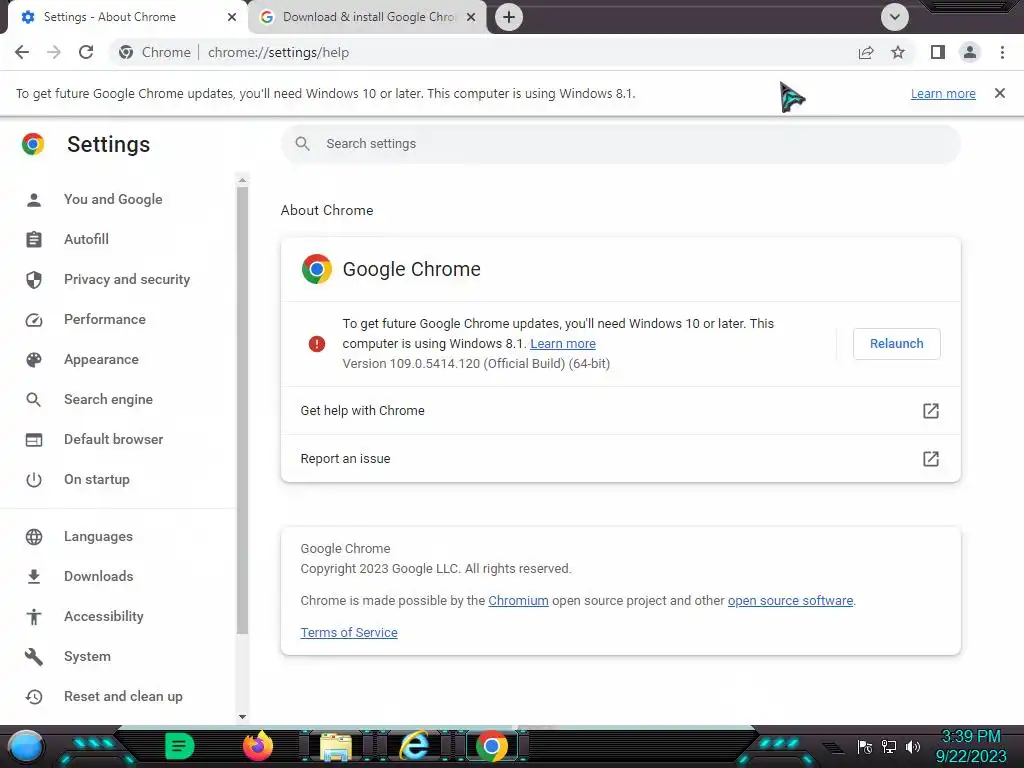1024x768 pixels.
Task: Click the Search settings field
Action: click(x=620, y=144)
